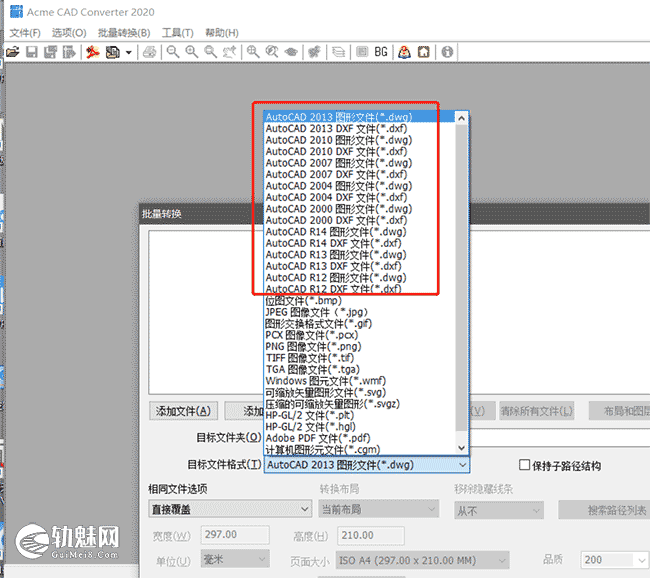Select AutoCAD 2004 DXF 文件(*.dxf) option

click(x=359, y=197)
